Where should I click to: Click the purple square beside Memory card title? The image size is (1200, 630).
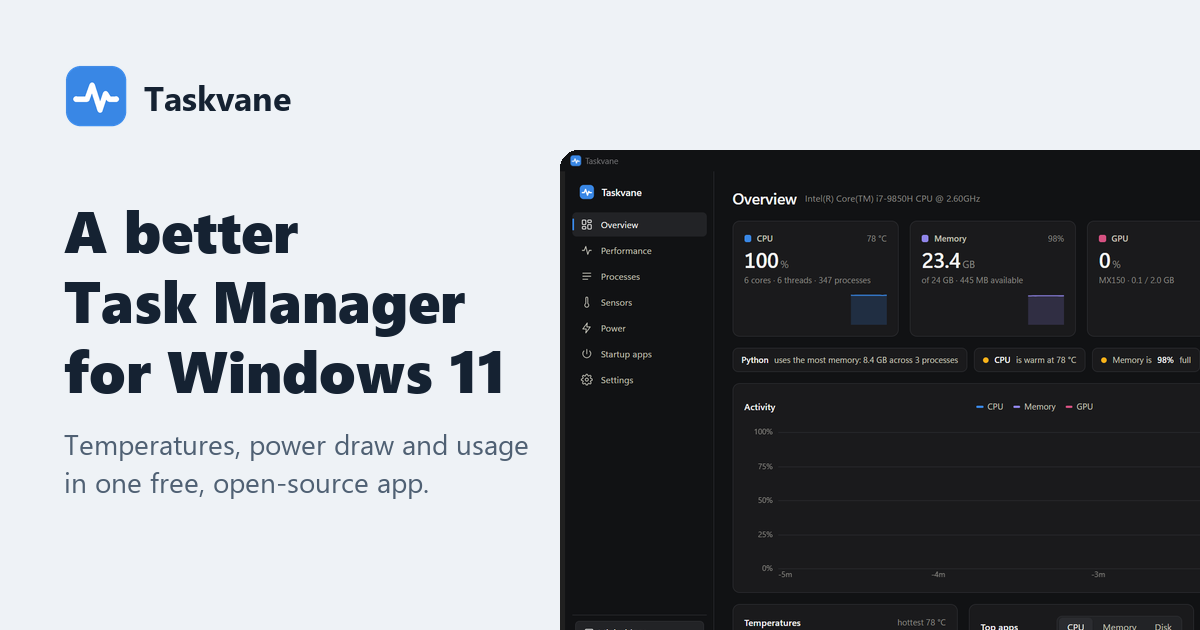(925, 239)
